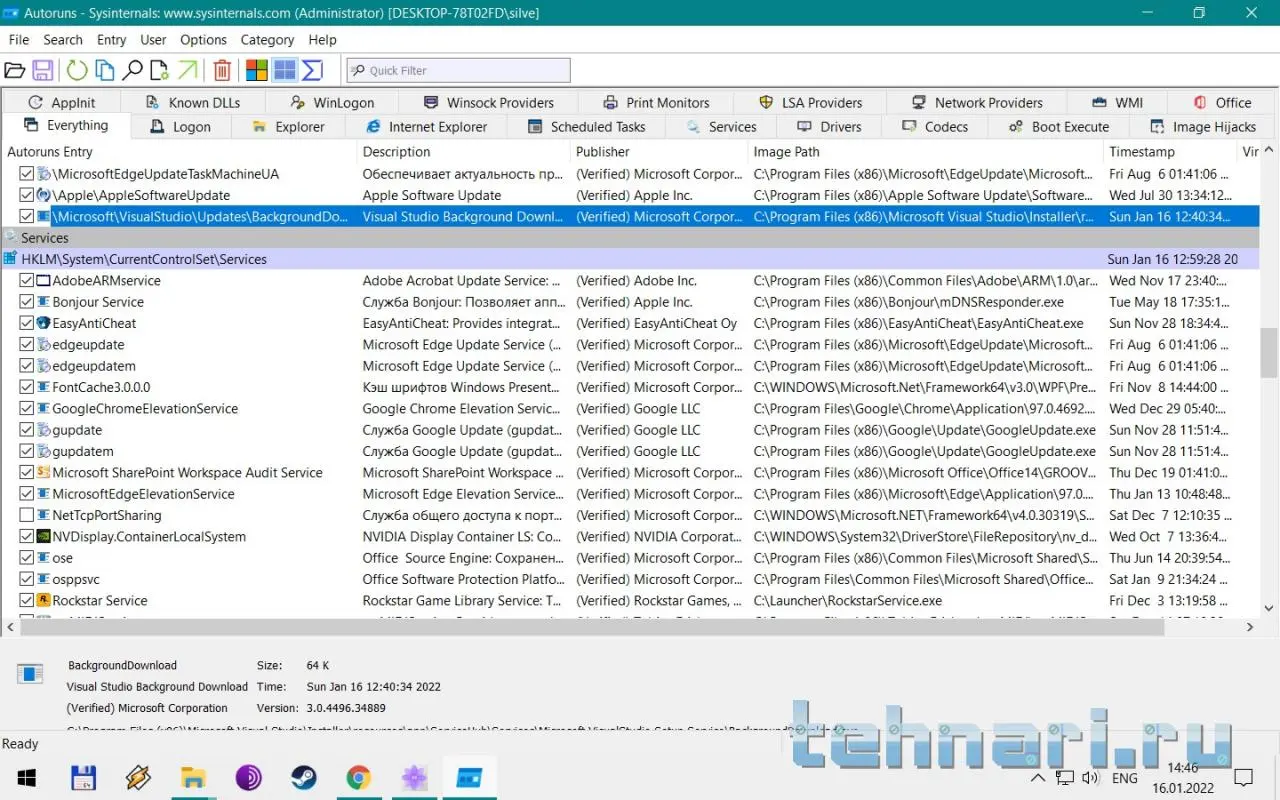The width and height of the screenshot is (1280, 800).
Task: Uncheck the EasyAntiCheat service checkbox
Action: 27,323
